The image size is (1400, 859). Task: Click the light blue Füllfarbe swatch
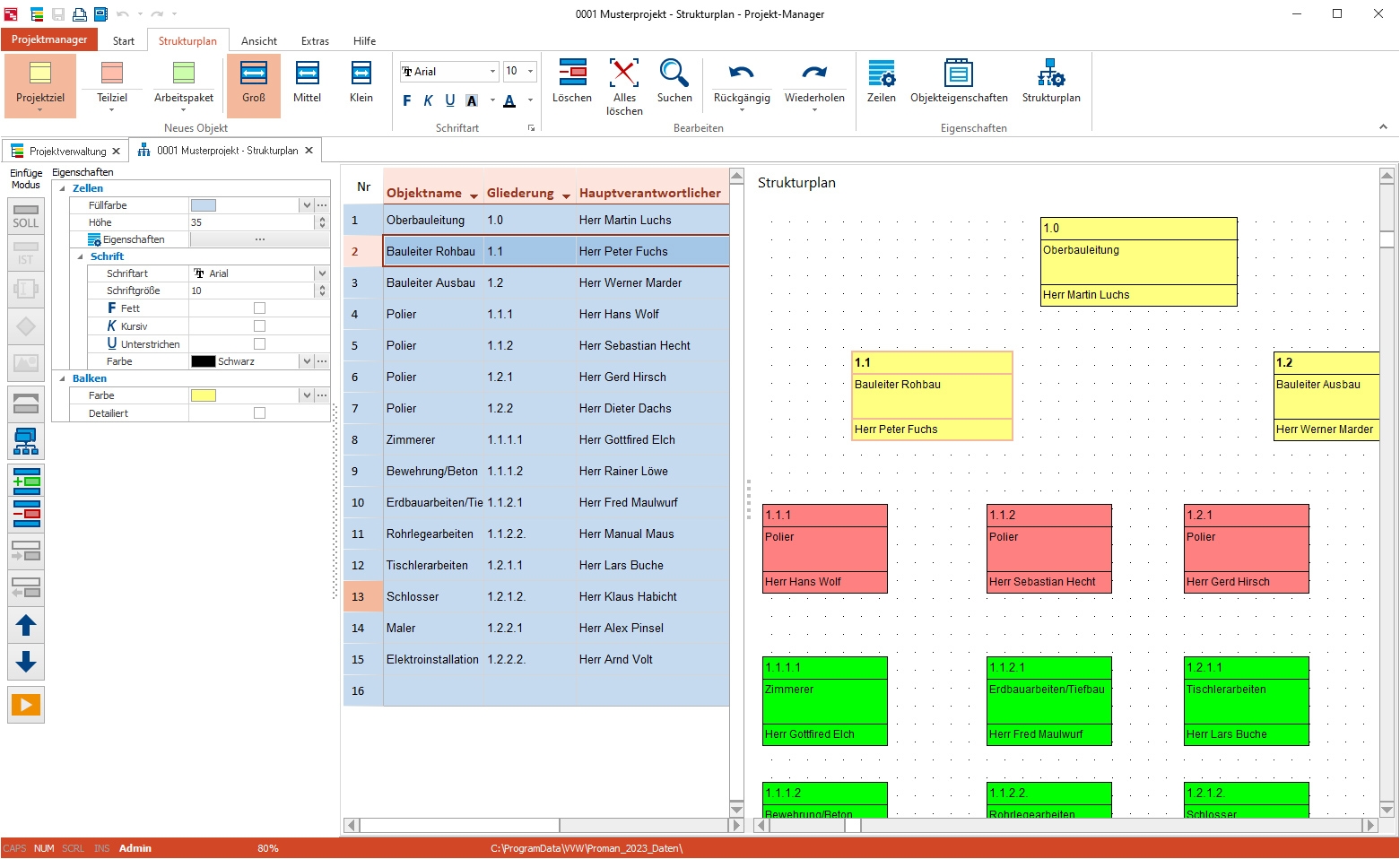pos(204,205)
